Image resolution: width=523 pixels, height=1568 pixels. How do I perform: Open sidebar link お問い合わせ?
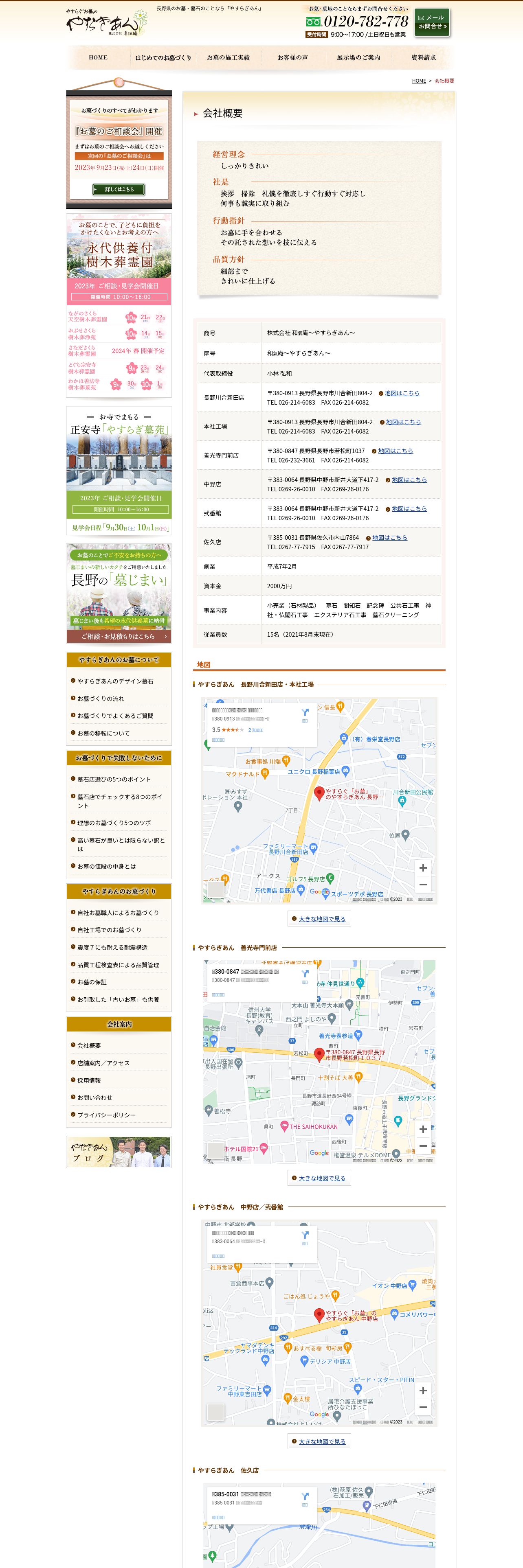click(94, 1097)
